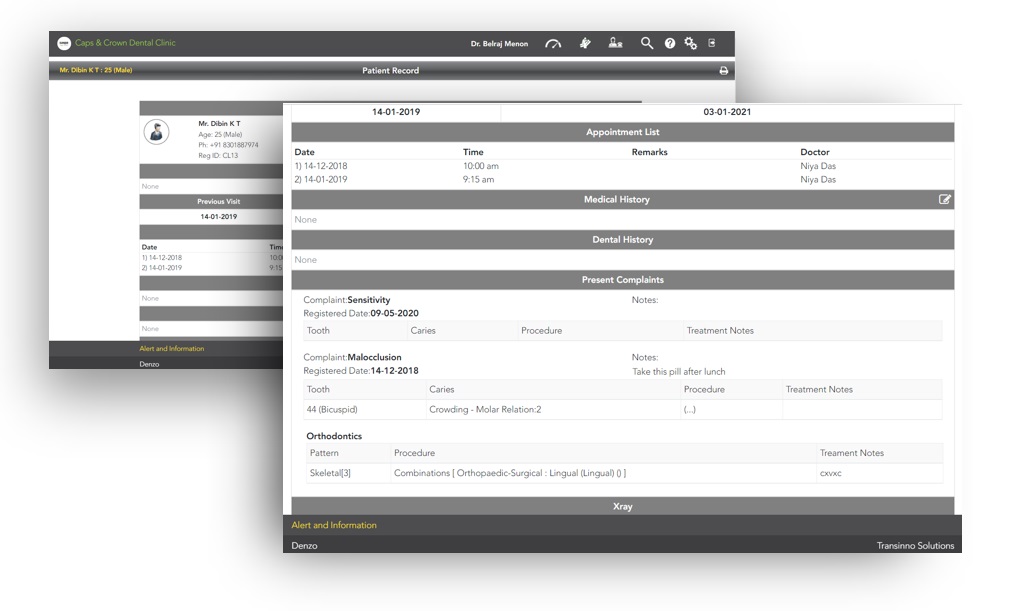Click the treatment tools icon in header
This screenshot has height=611, width=1009.
(x=586, y=44)
